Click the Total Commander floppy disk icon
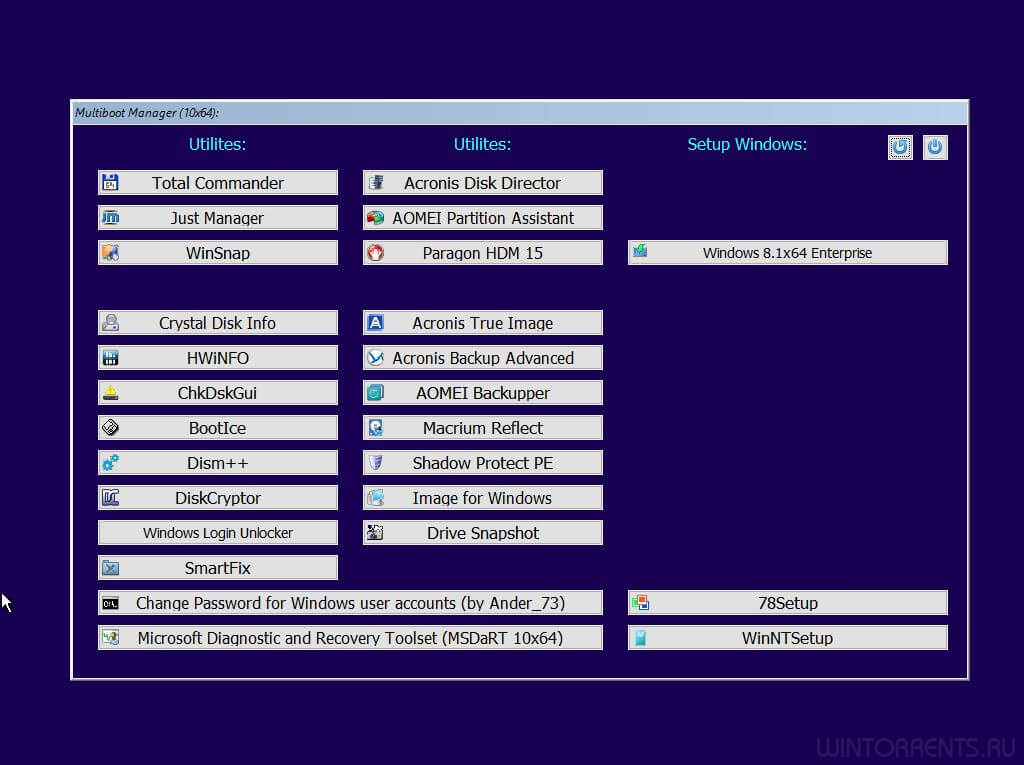Viewport: 1024px width, 765px height. (111, 183)
